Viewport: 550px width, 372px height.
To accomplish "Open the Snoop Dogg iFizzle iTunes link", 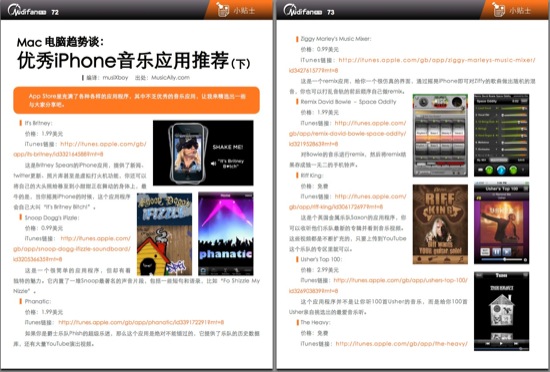I will (72, 249).
